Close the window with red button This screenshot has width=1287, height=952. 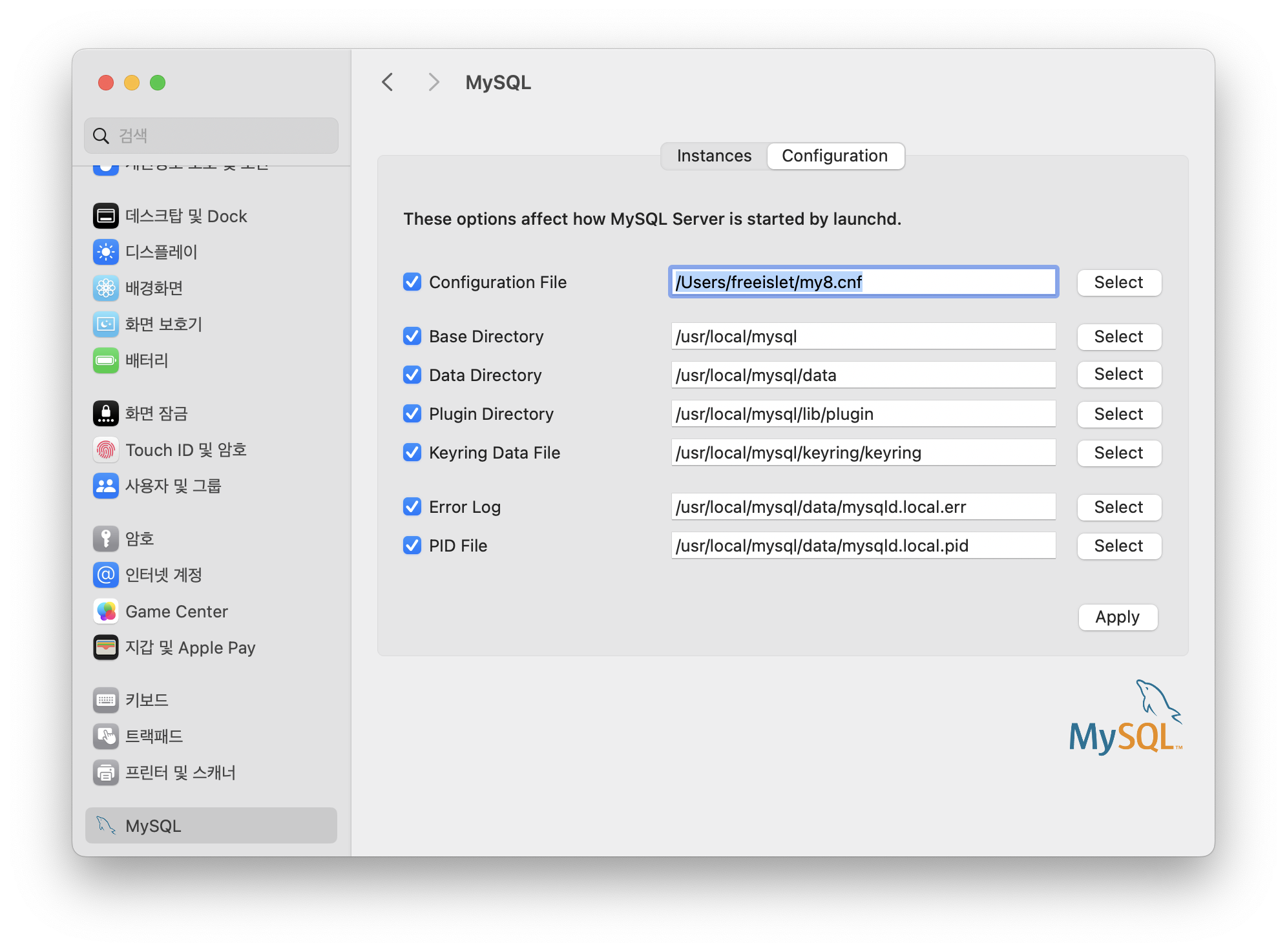pos(106,83)
